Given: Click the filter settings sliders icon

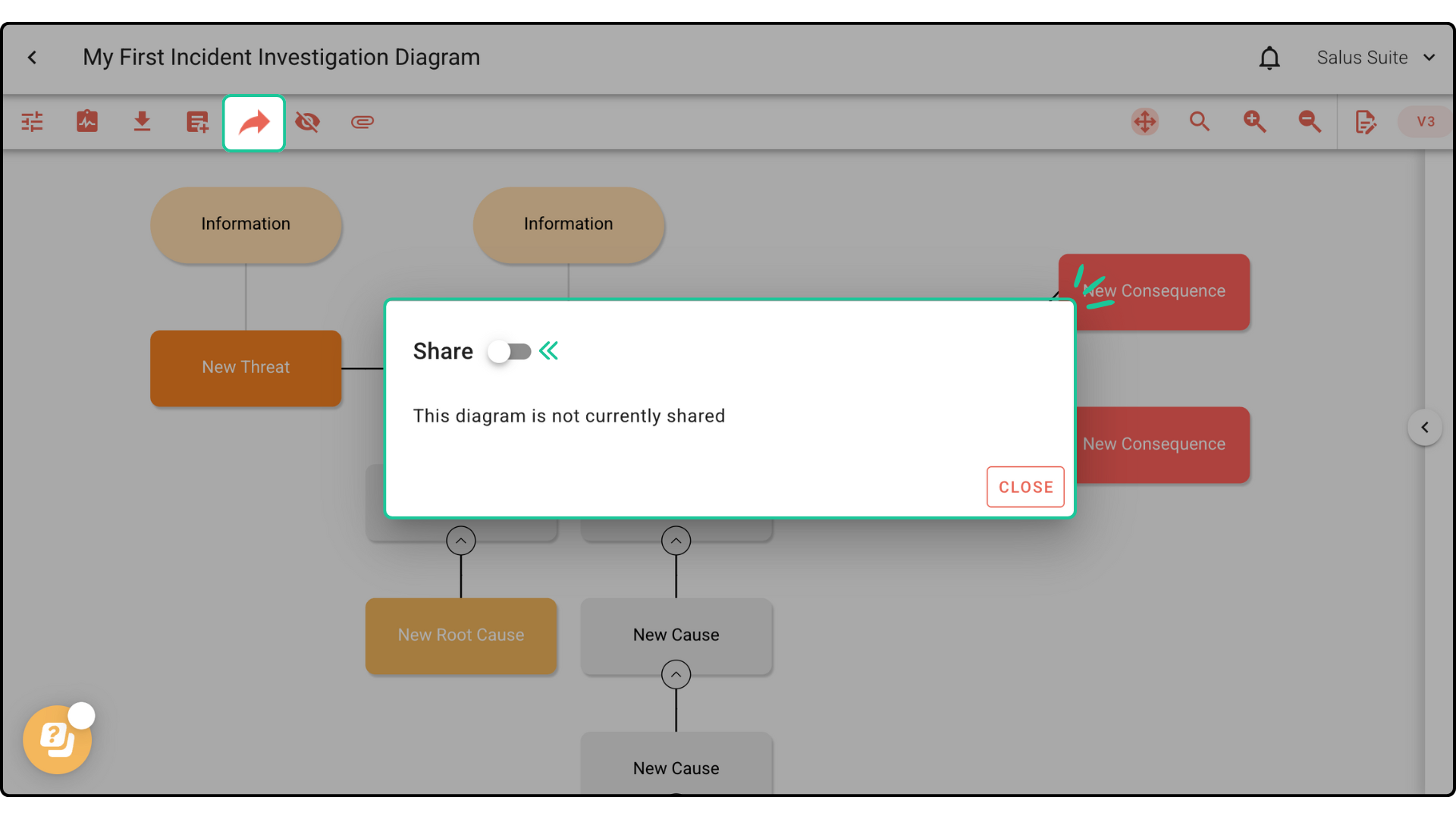Looking at the screenshot, I should (32, 121).
